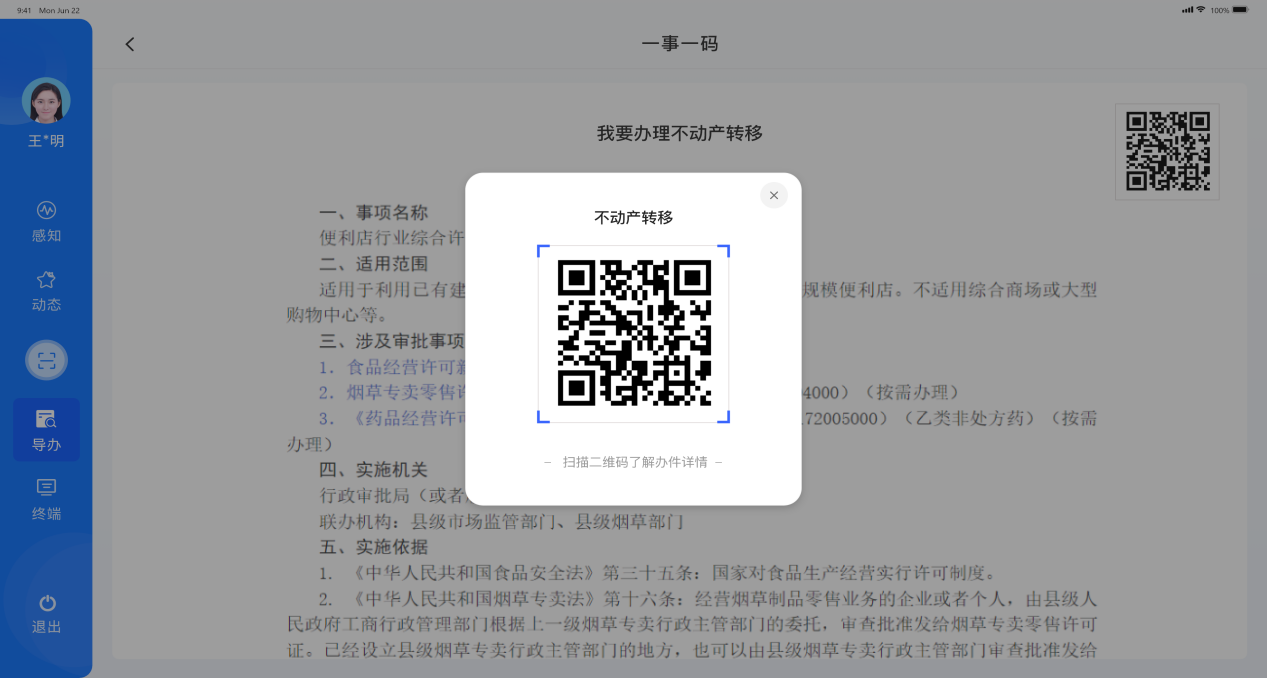Check the battery icon in status bar
The image size is (1267, 678).
pos(1240,10)
